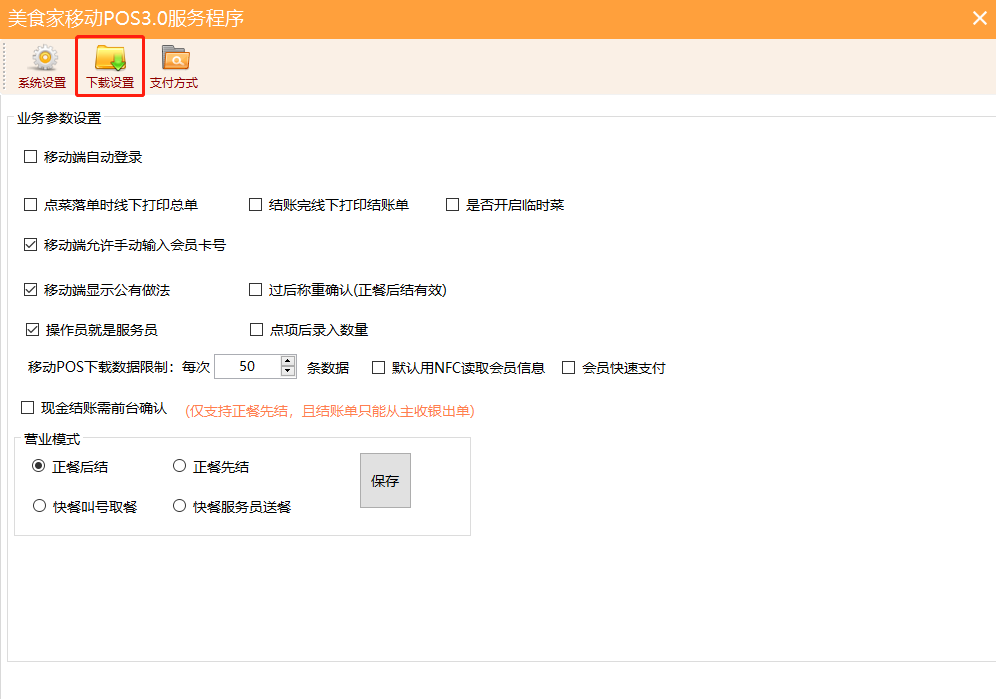Uncheck 移动端允许手动输入会员卡号
The height and width of the screenshot is (699, 996).
31,245
